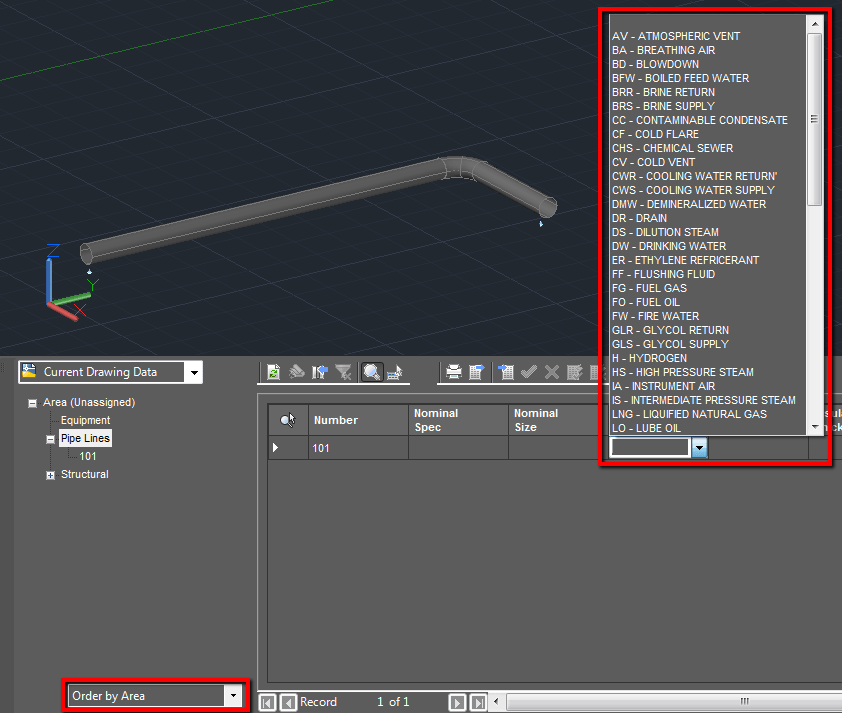Viewport: 842px width, 713px height.
Task: Toggle the Zoom magnifier icon
Action: pos(372,372)
